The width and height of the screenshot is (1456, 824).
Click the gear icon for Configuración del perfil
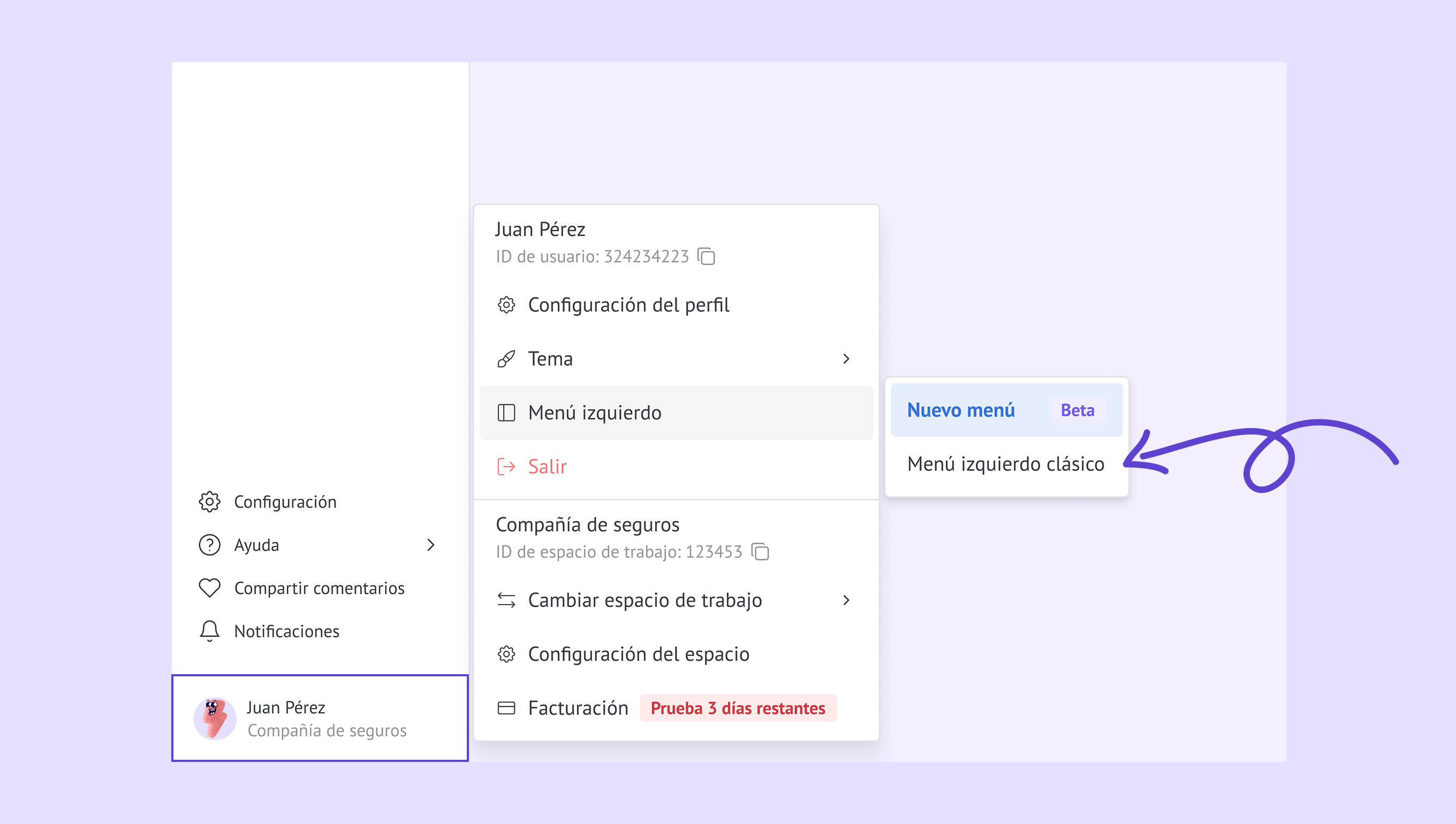pos(506,305)
